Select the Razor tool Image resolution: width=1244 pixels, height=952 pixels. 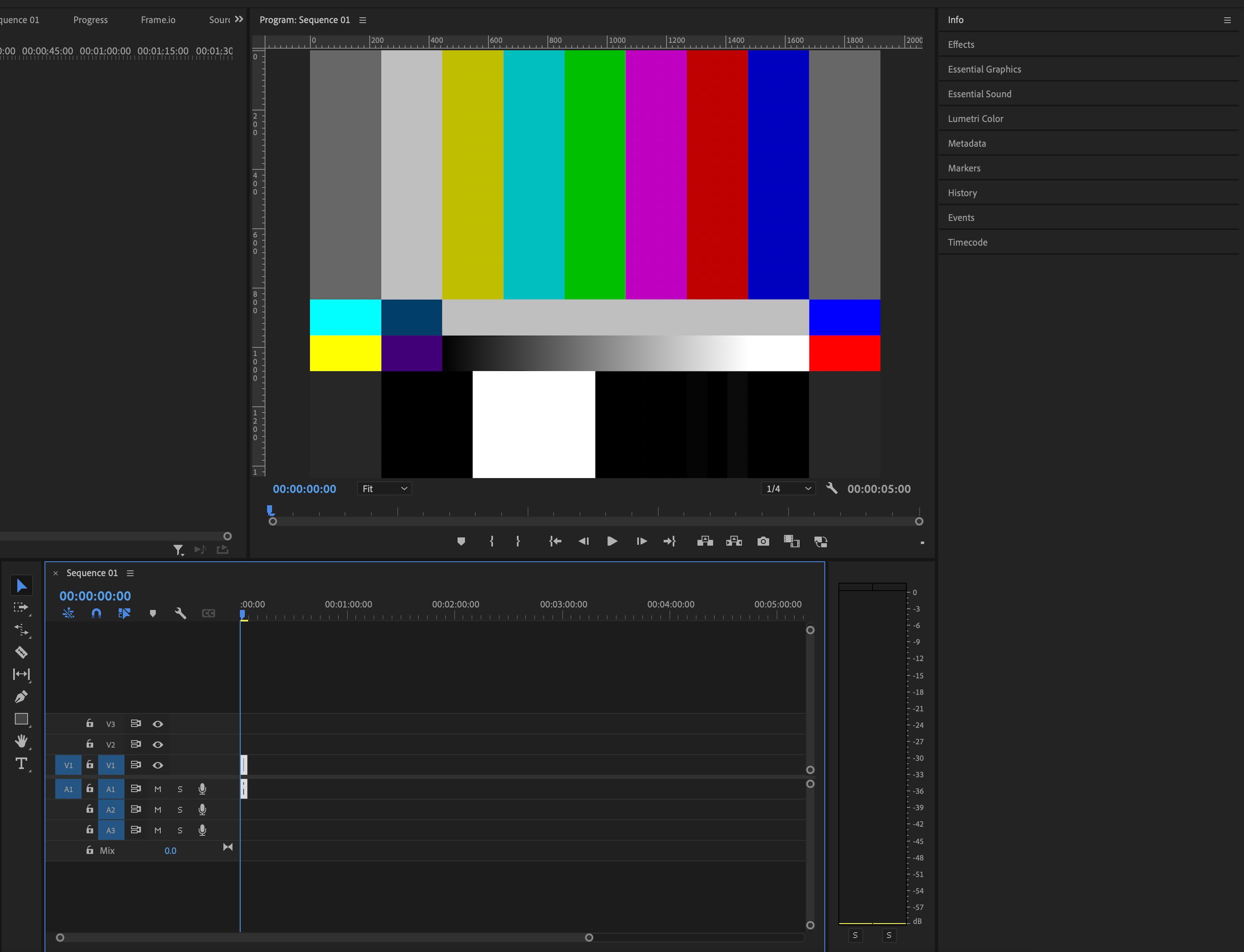pyautogui.click(x=21, y=652)
